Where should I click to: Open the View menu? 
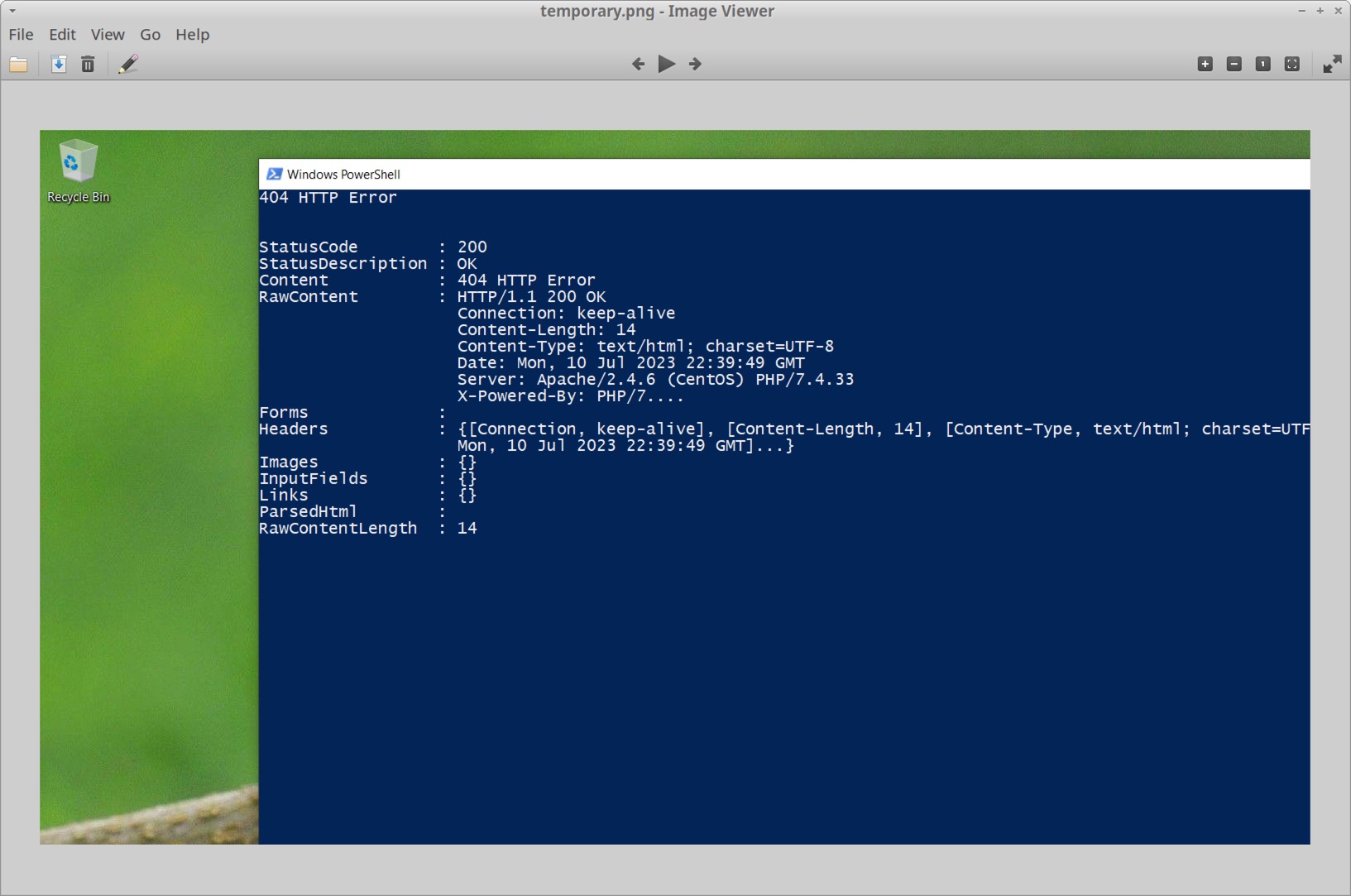[108, 35]
